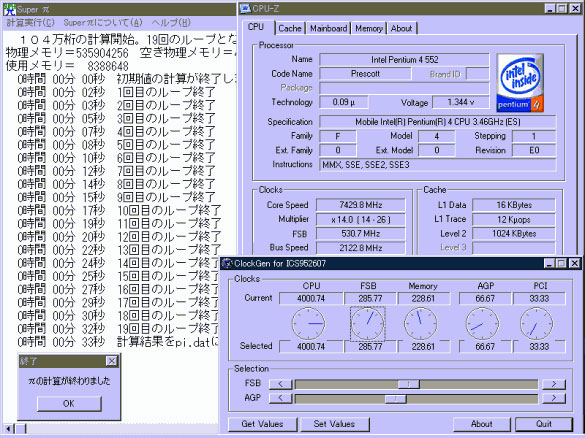Click the Current Memory value 228.61
The width and height of the screenshot is (585, 438).
(x=423, y=298)
